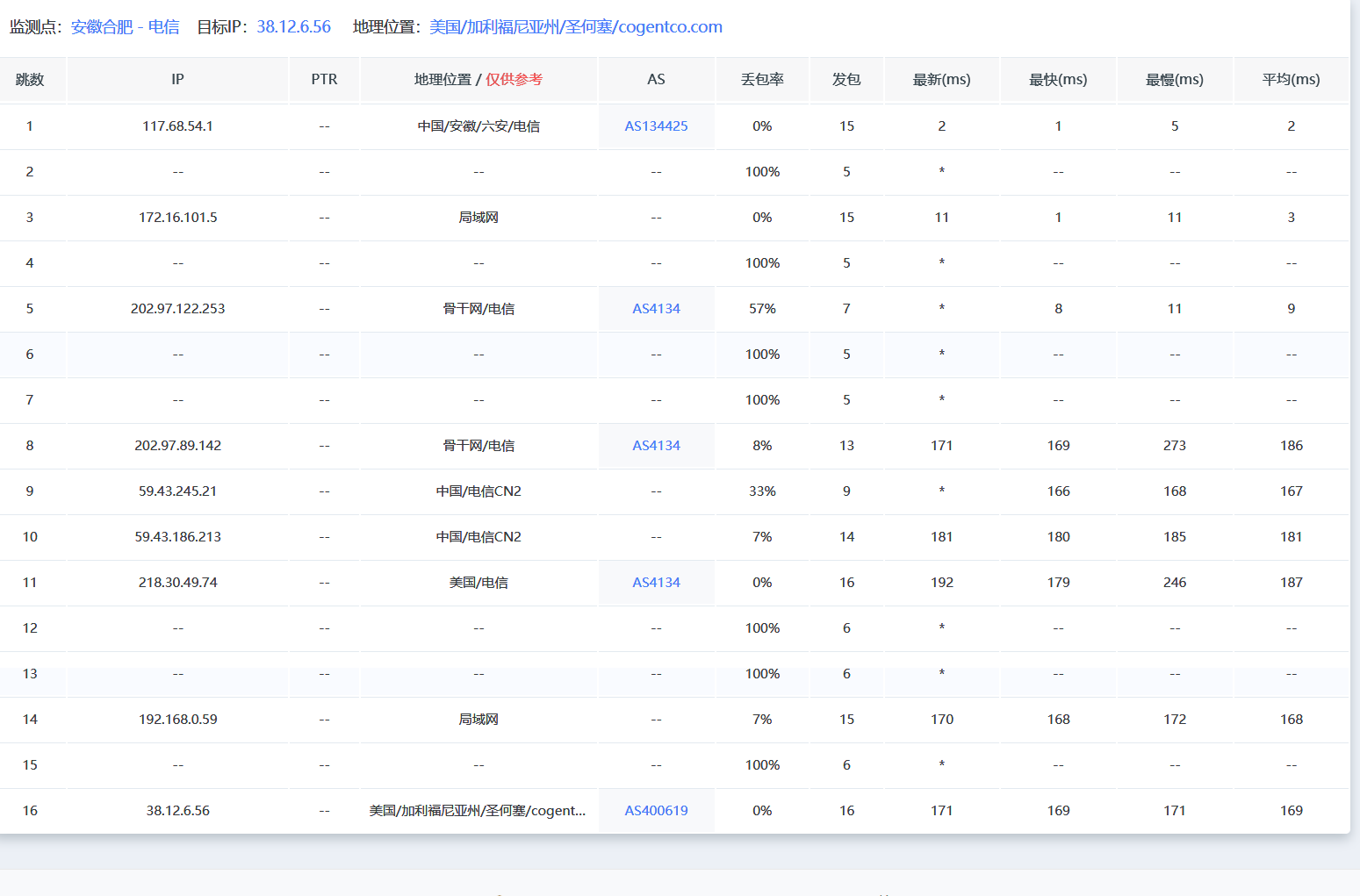Screen dimensions: 1360x896
Task: Select the IP cell 117.68.54.1
Action: (177, 126)
